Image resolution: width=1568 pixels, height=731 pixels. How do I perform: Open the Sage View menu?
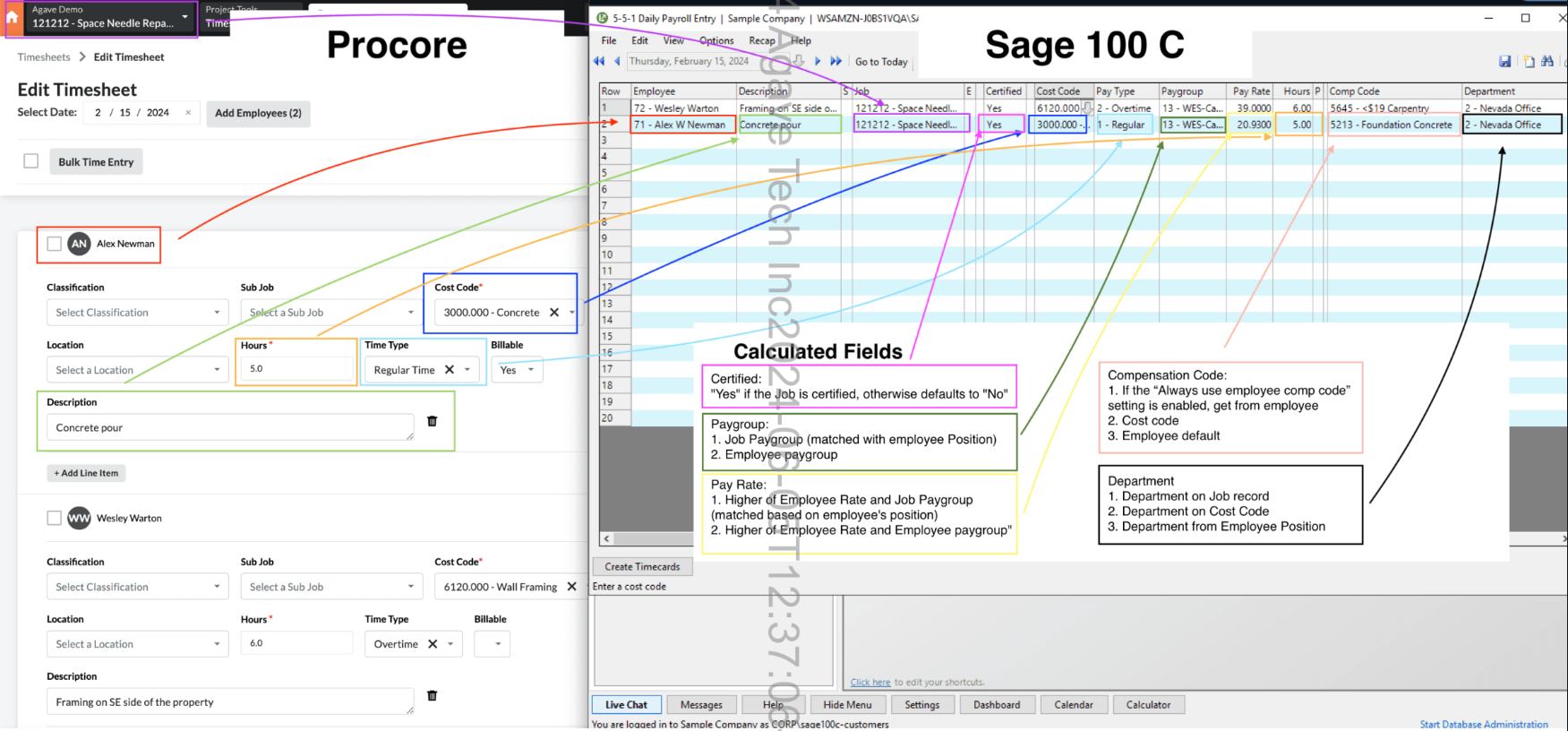pos(673,40)
